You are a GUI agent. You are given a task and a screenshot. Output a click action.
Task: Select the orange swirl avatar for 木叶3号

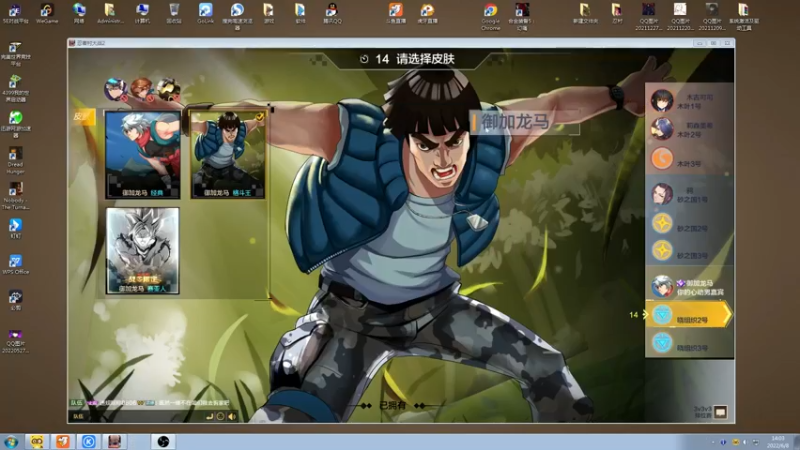[x=662, y=158]
